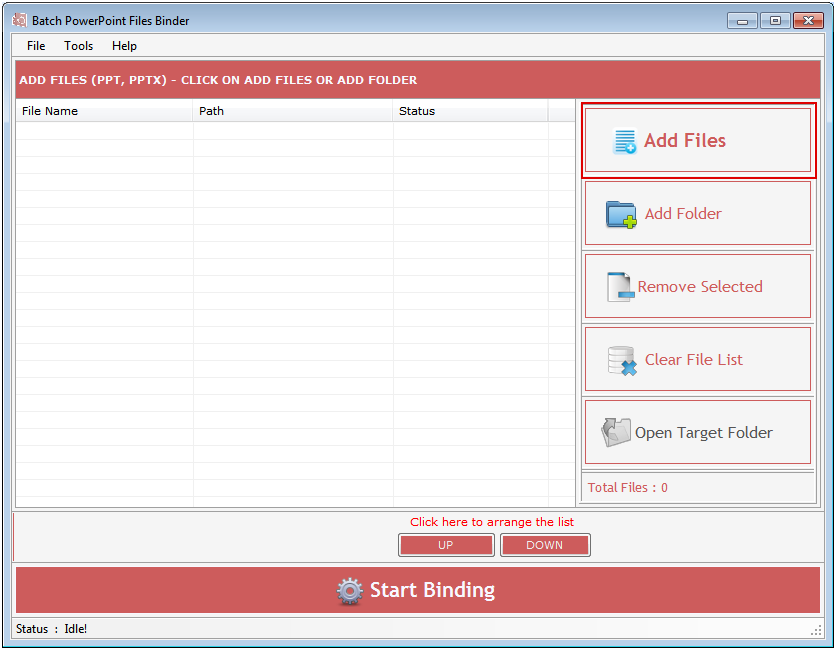
Task: Open the Tools menu
Action: pyautogui.click(x=78, y=46)
